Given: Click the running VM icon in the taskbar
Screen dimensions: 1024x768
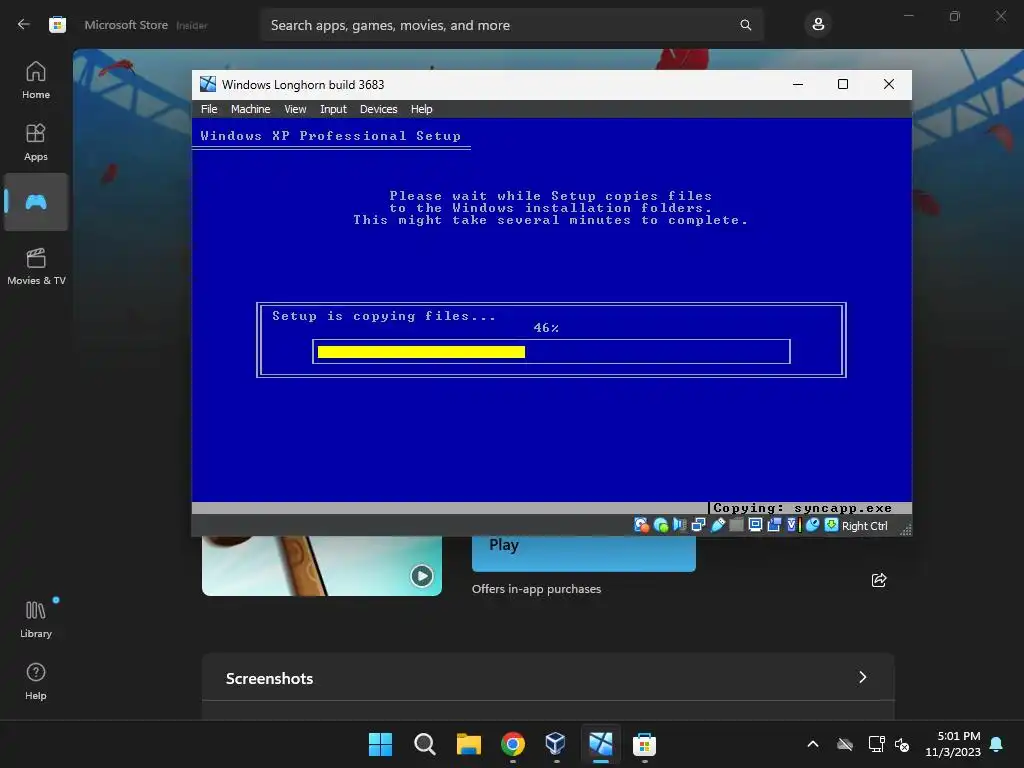Looking at the screenshot, I should (601, 744).
